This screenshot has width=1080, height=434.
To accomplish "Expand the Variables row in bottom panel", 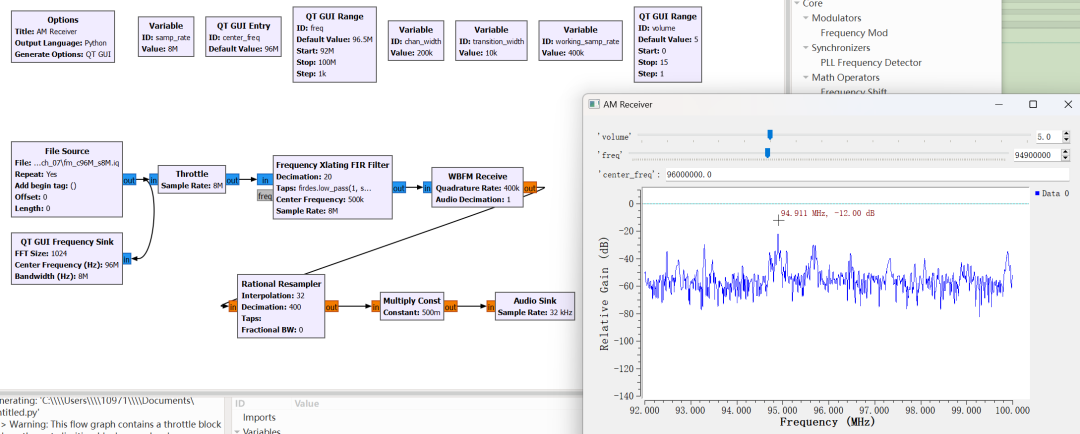I will [238, 431].
